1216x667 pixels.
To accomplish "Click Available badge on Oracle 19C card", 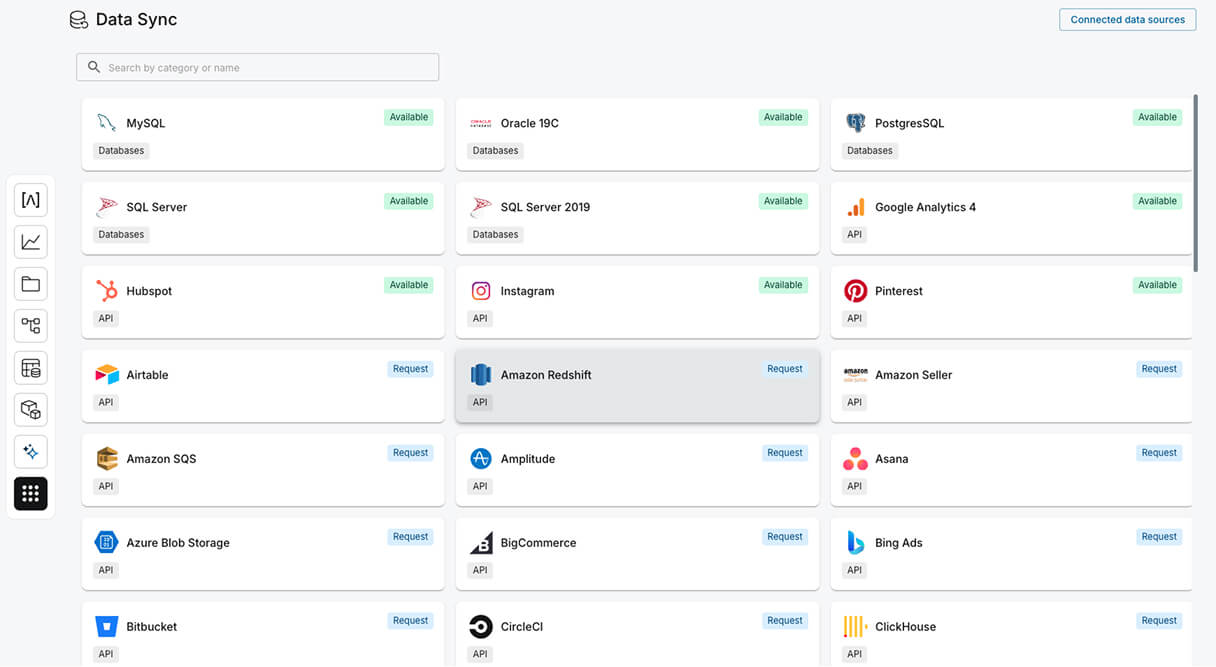I will pos(783,117).
